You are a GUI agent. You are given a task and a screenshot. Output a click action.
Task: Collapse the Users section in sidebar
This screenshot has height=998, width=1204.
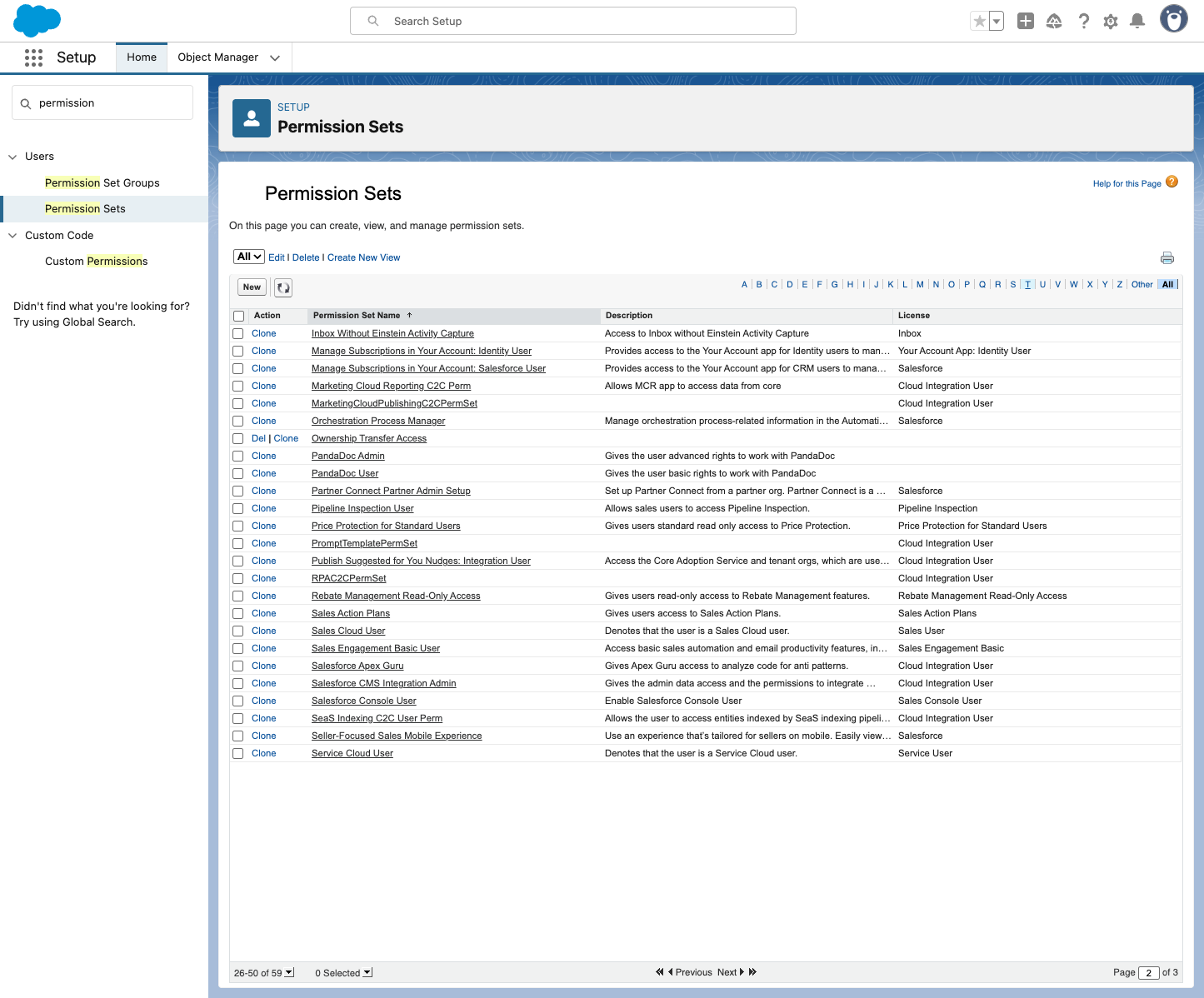[x=12, y=157]
